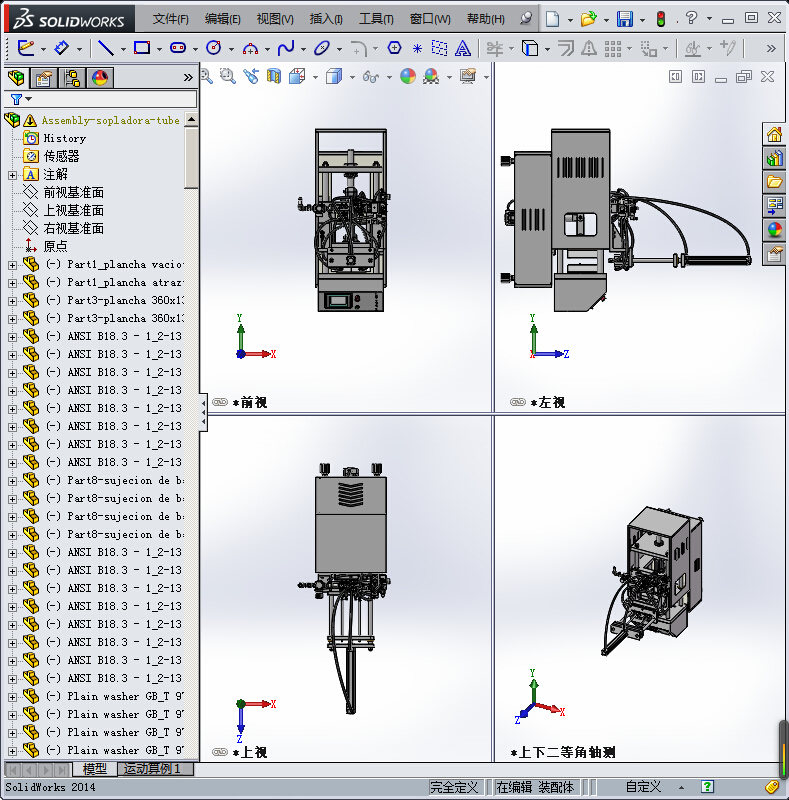Expand the first Part1_plancha component node
Screen dimensions: 789x800
coord(12,265)
